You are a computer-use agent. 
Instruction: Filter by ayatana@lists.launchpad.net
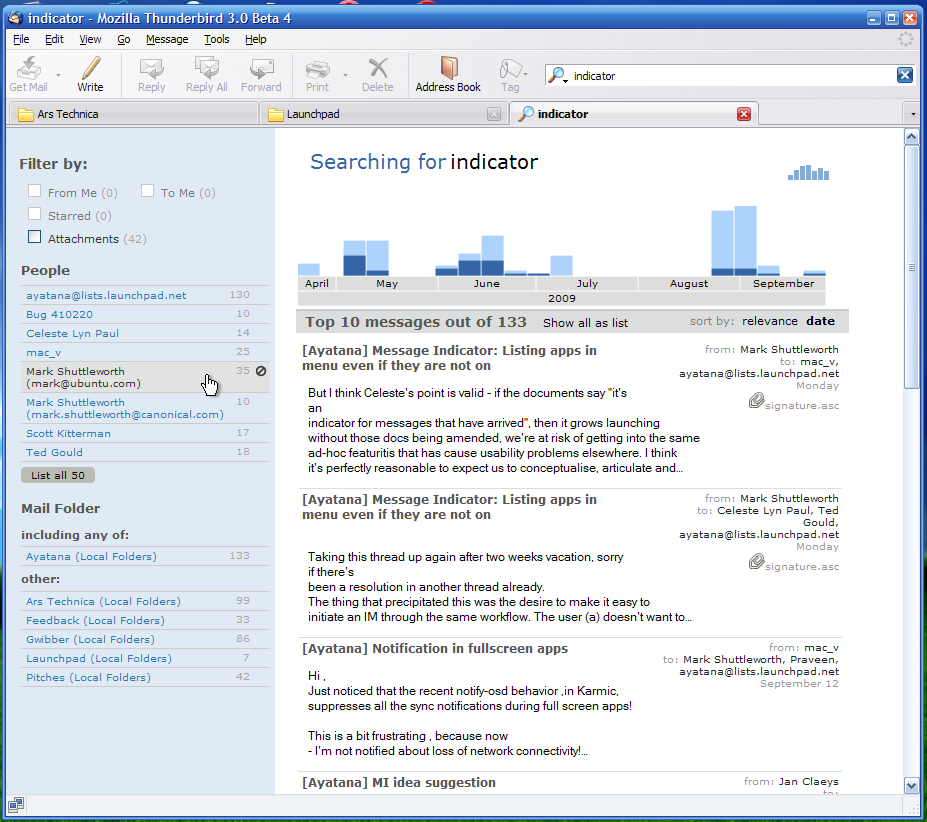pyautogui.click(x=144, y=295)
